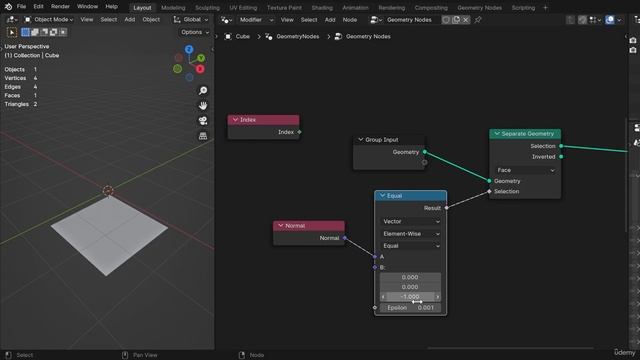Activate the select box tool icon
640x360 pixels.
pos(11,32)
